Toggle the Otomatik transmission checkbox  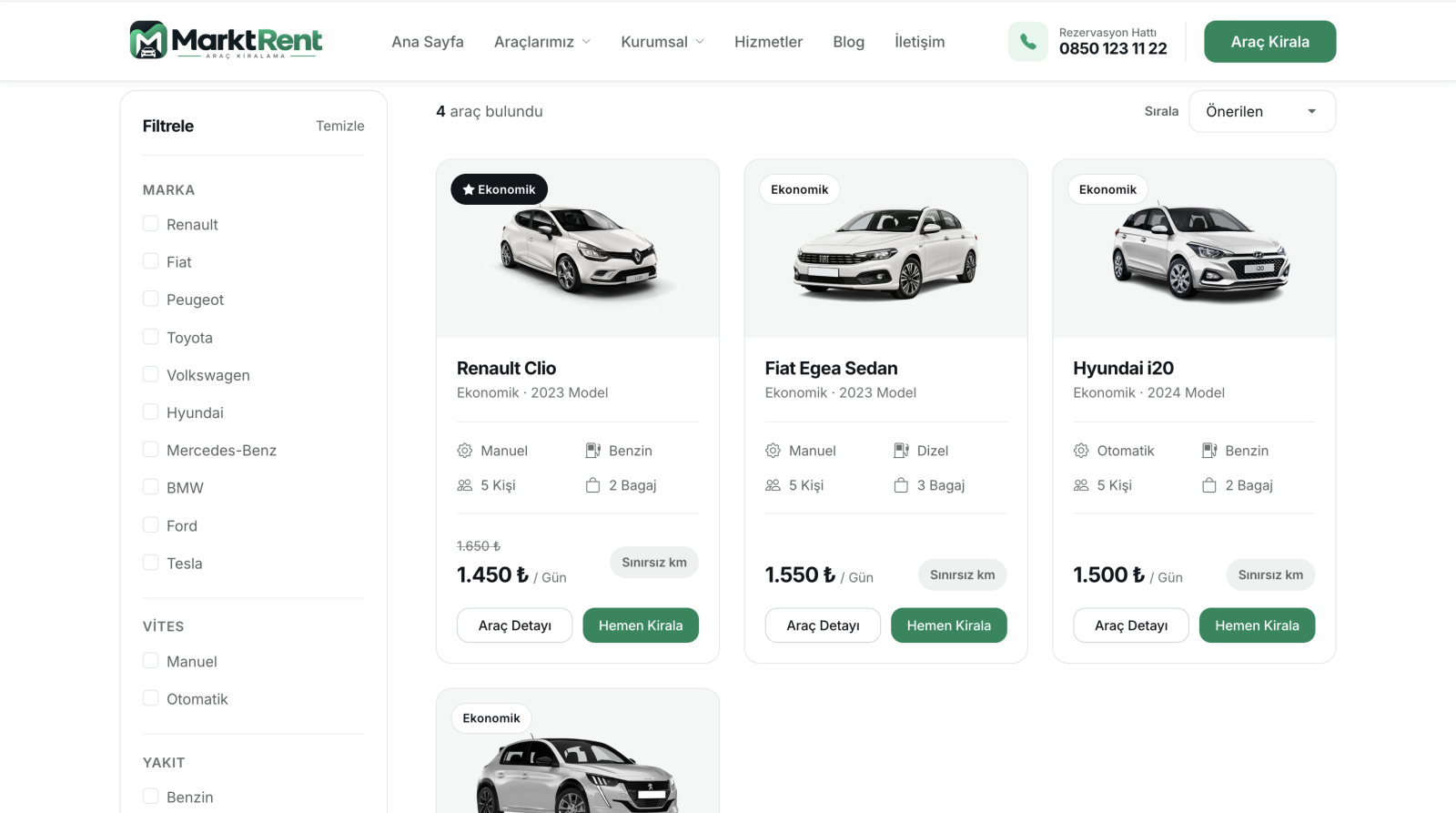pyautogui.click(x=151, y=698)
